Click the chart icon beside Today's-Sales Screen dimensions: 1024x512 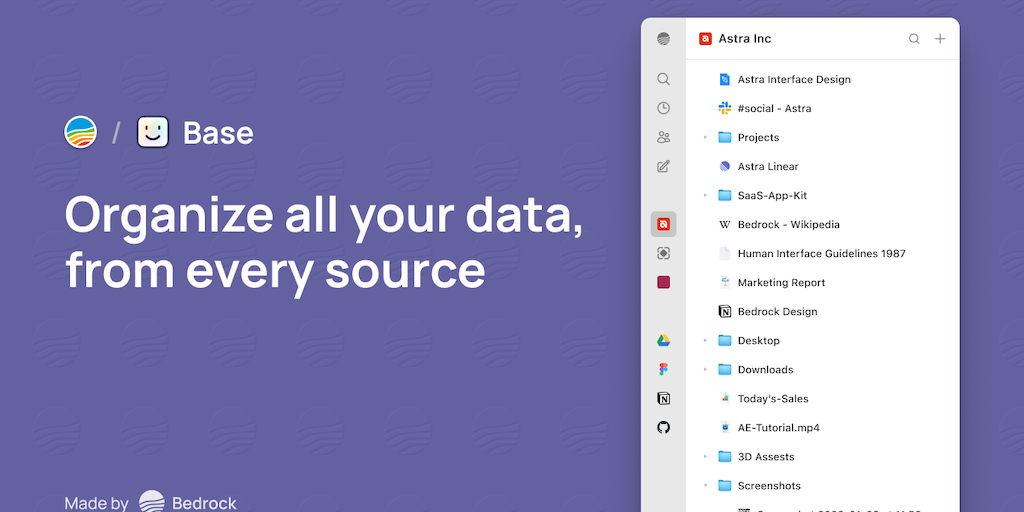pyautogui.click(x=724, y=398)
